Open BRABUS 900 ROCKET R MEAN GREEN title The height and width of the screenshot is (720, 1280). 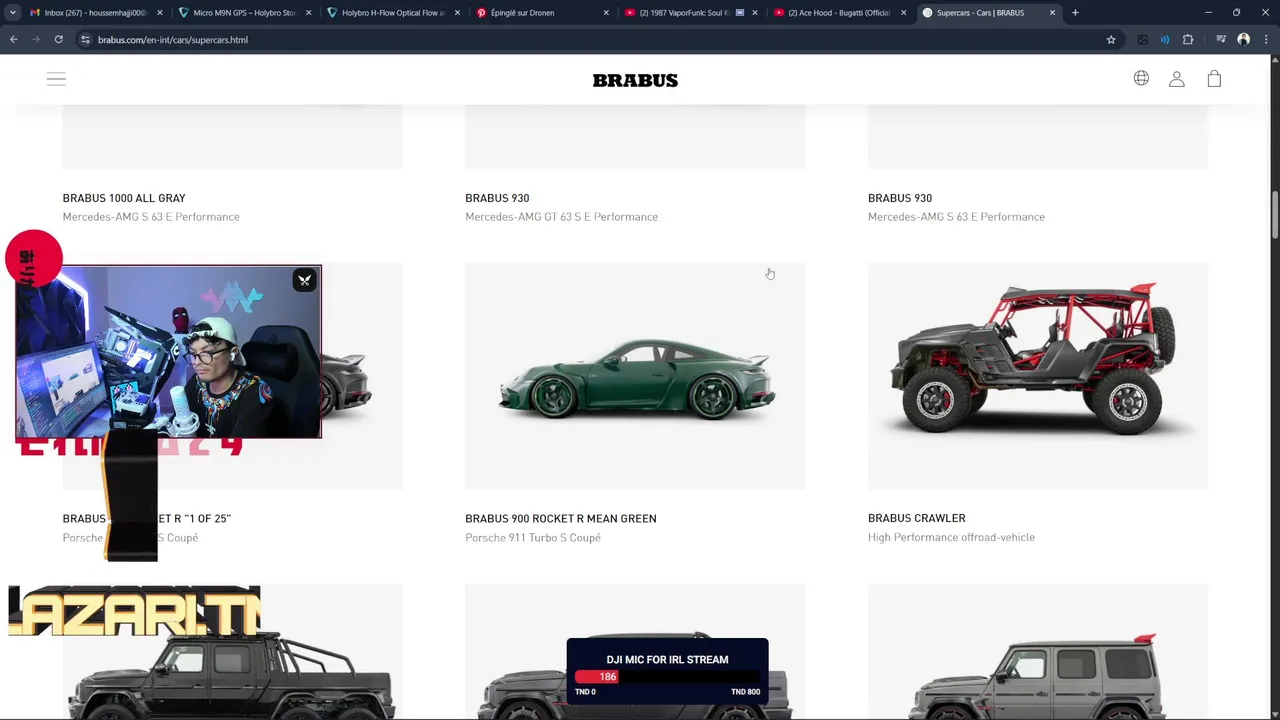point(561,518)
